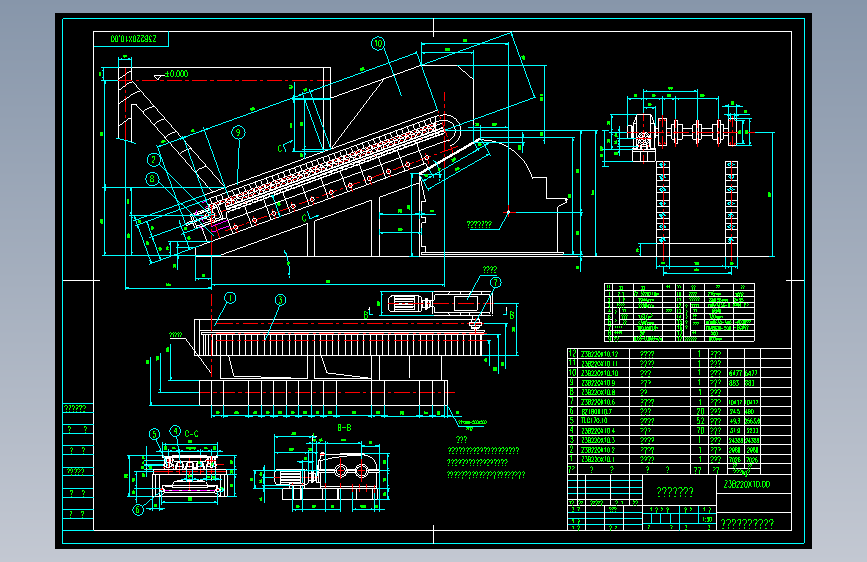Click balloon callout number 4
The image size is (867, 562).
175,431
